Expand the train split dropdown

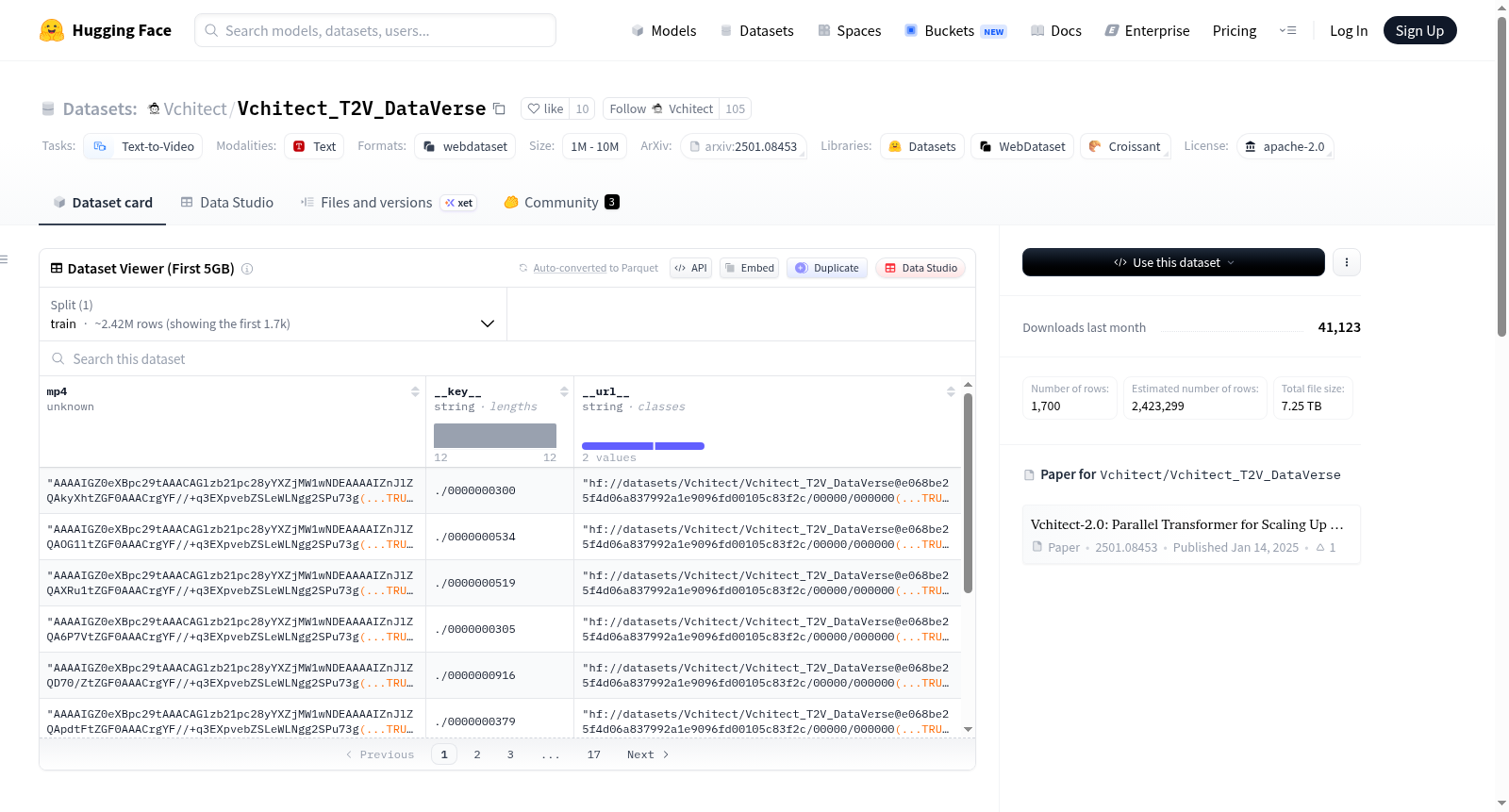coord(274,314)
